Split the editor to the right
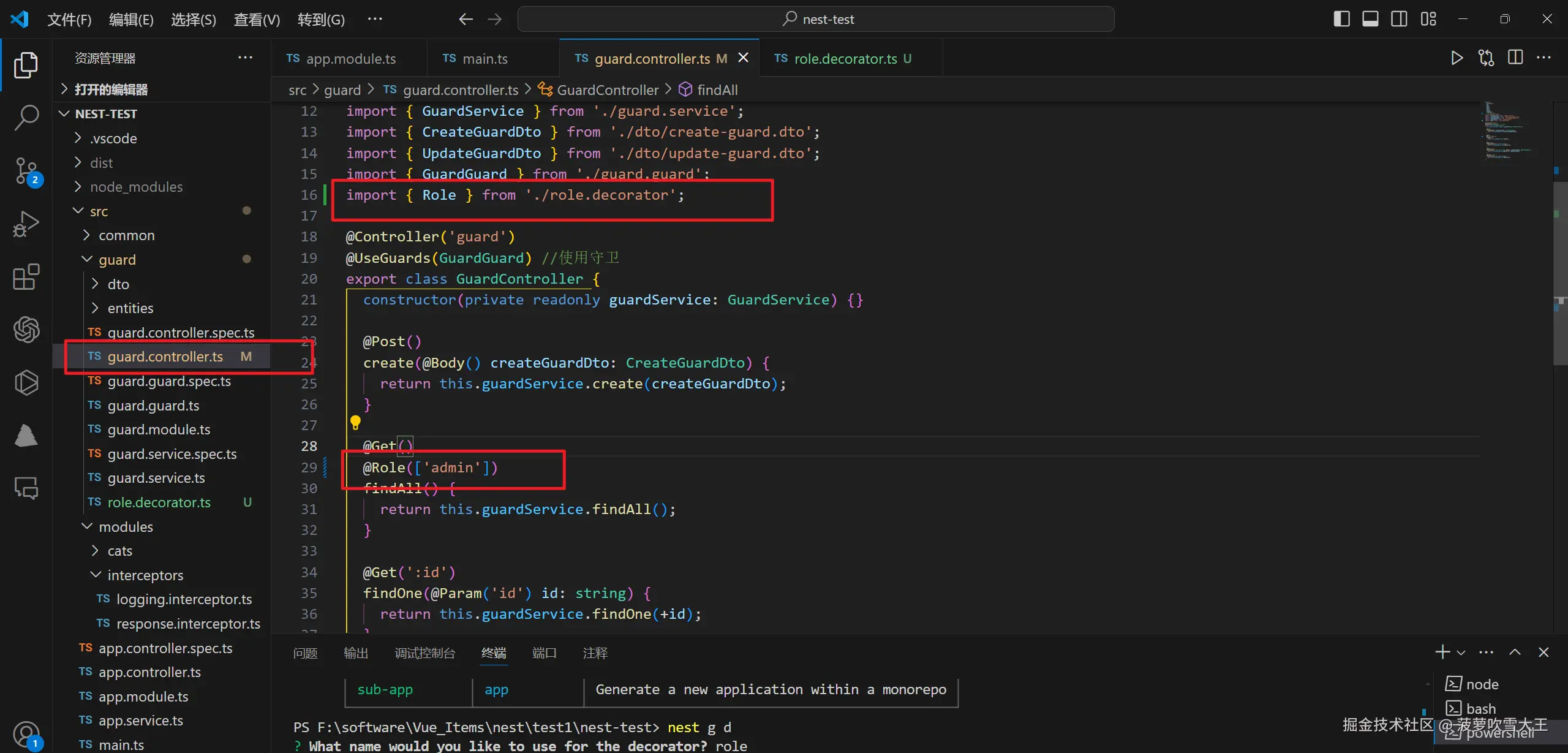The image size is (1568, 753). pyautogui.click(x=1515, y=58)
